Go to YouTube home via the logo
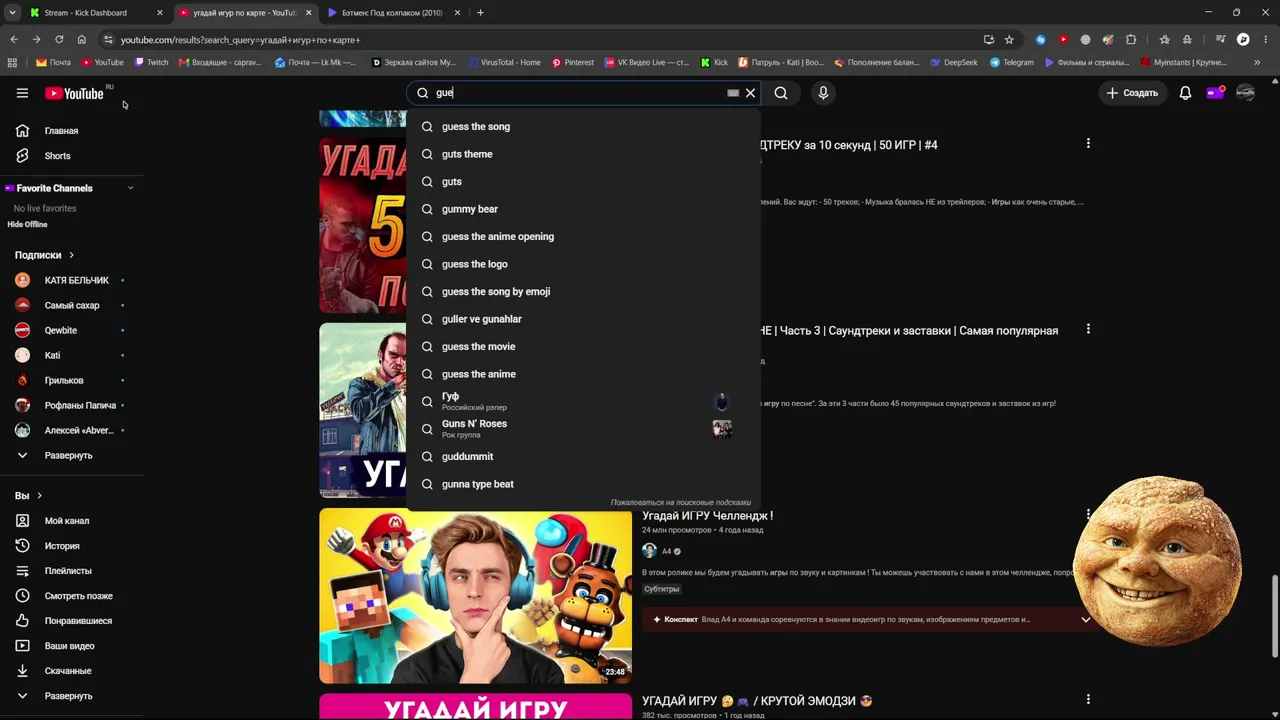The height and width of the screenshot is (720, 1280). [74, 93]
